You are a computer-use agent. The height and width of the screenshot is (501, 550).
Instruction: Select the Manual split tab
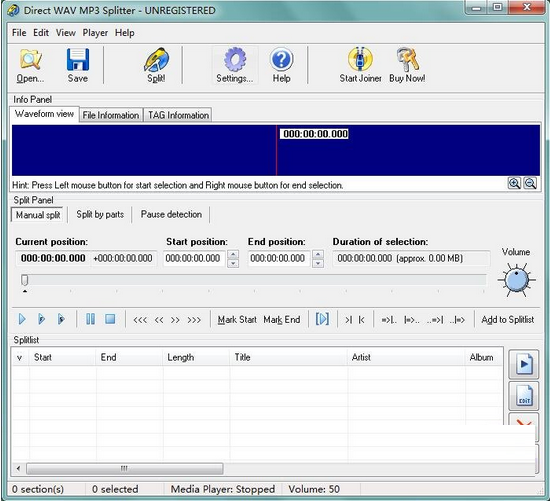pyautogui.click(x=38, y=215)
